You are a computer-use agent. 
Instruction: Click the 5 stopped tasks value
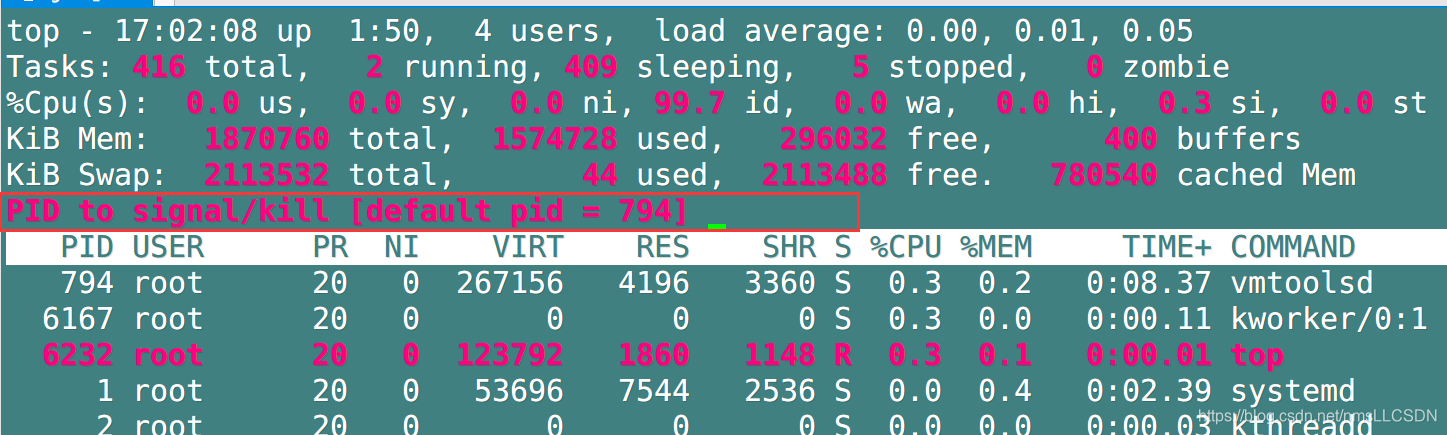(x=861, y=67)
